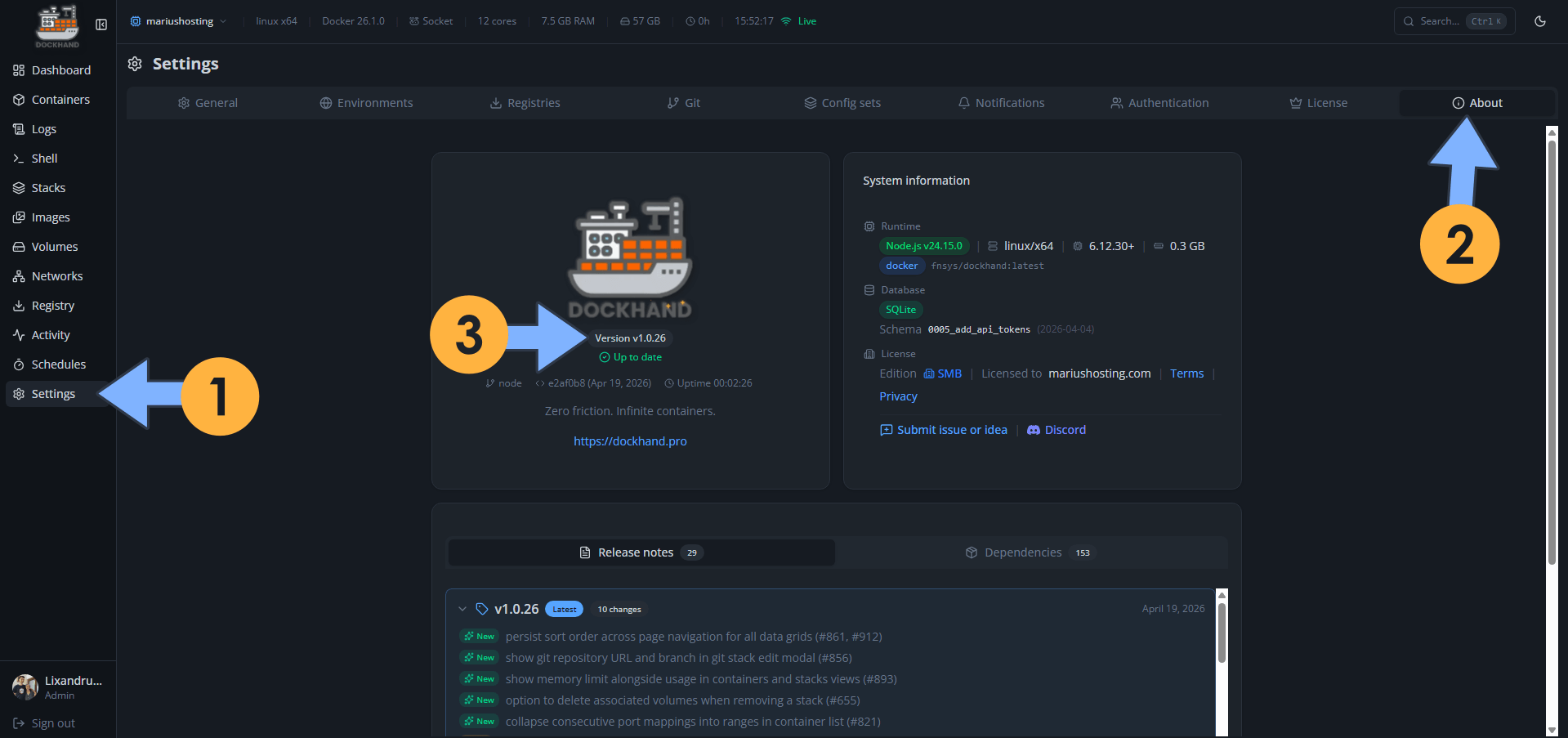Click Submit issue or idea
This screenshot has width=1568, height=738.
951,429
